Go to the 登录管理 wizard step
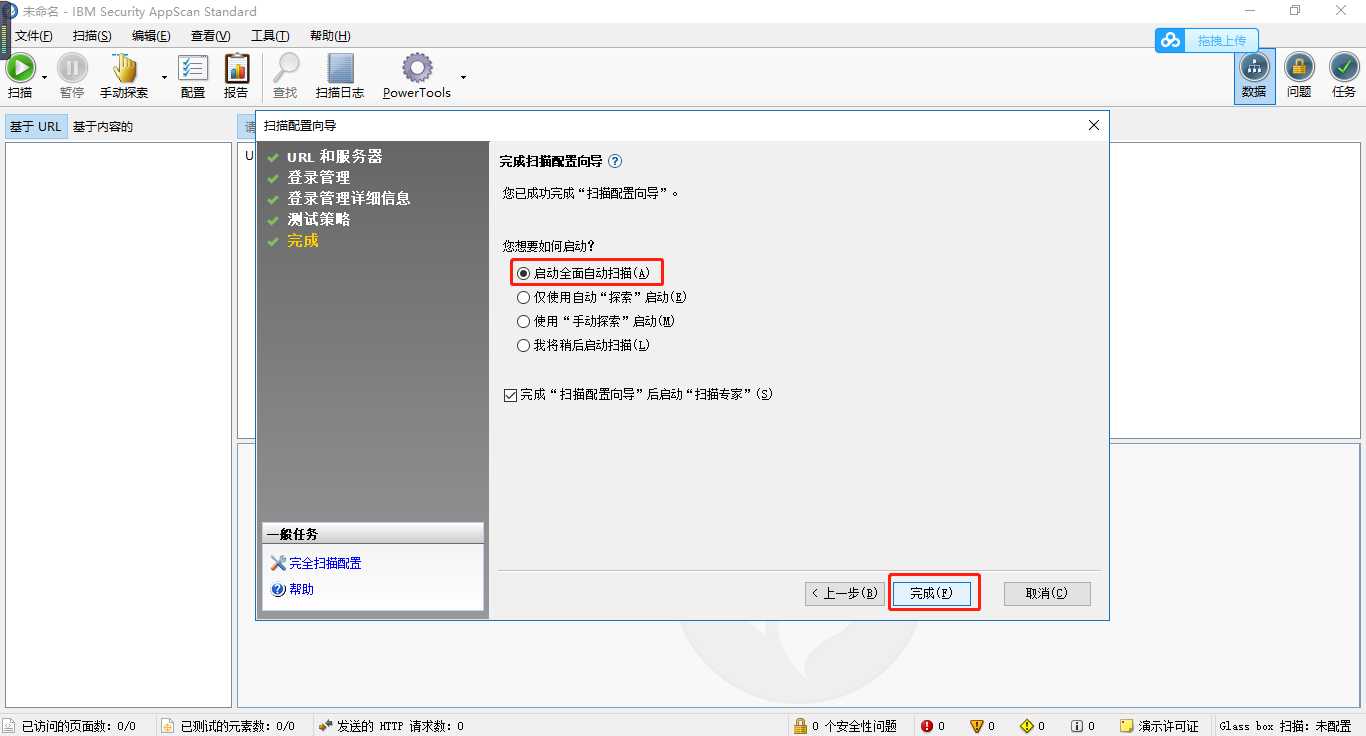The height and width of the screenshot is (736, 1366). pos(318,178)
